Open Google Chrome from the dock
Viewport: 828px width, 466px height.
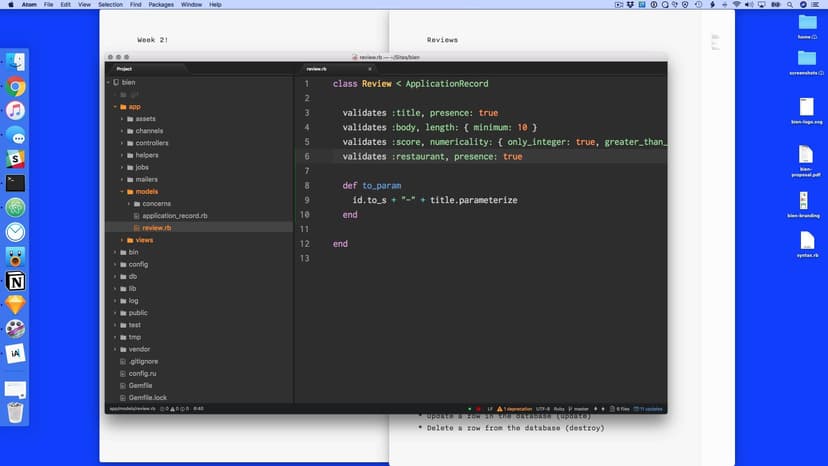(x=15, y=87)
